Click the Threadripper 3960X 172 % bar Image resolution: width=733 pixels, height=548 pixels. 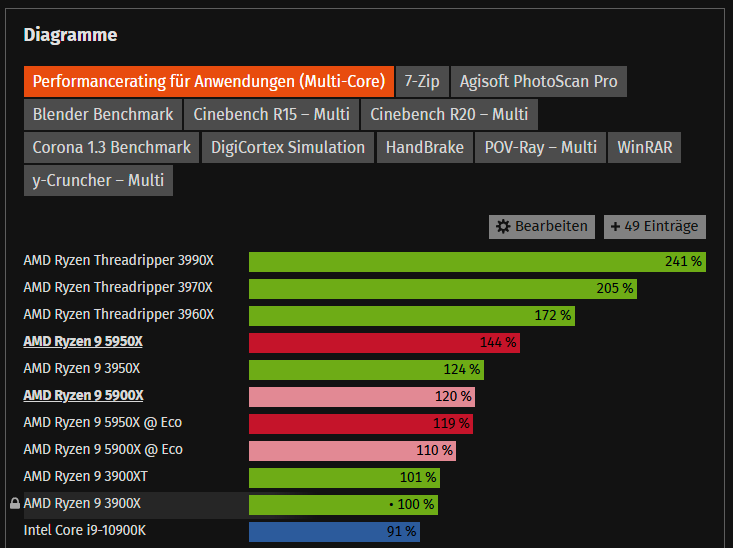point(412,316)
